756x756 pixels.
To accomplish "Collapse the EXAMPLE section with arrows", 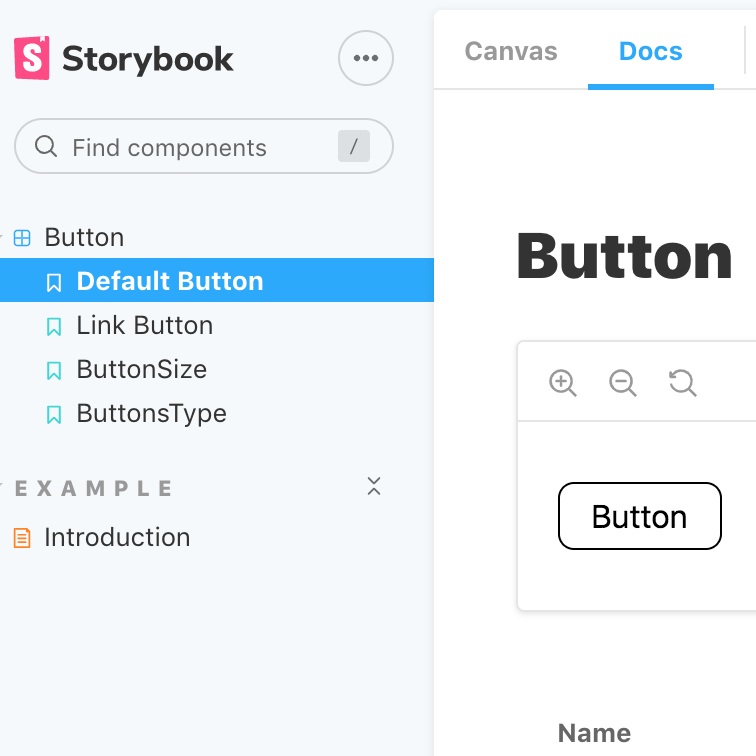I will [374, 486].
